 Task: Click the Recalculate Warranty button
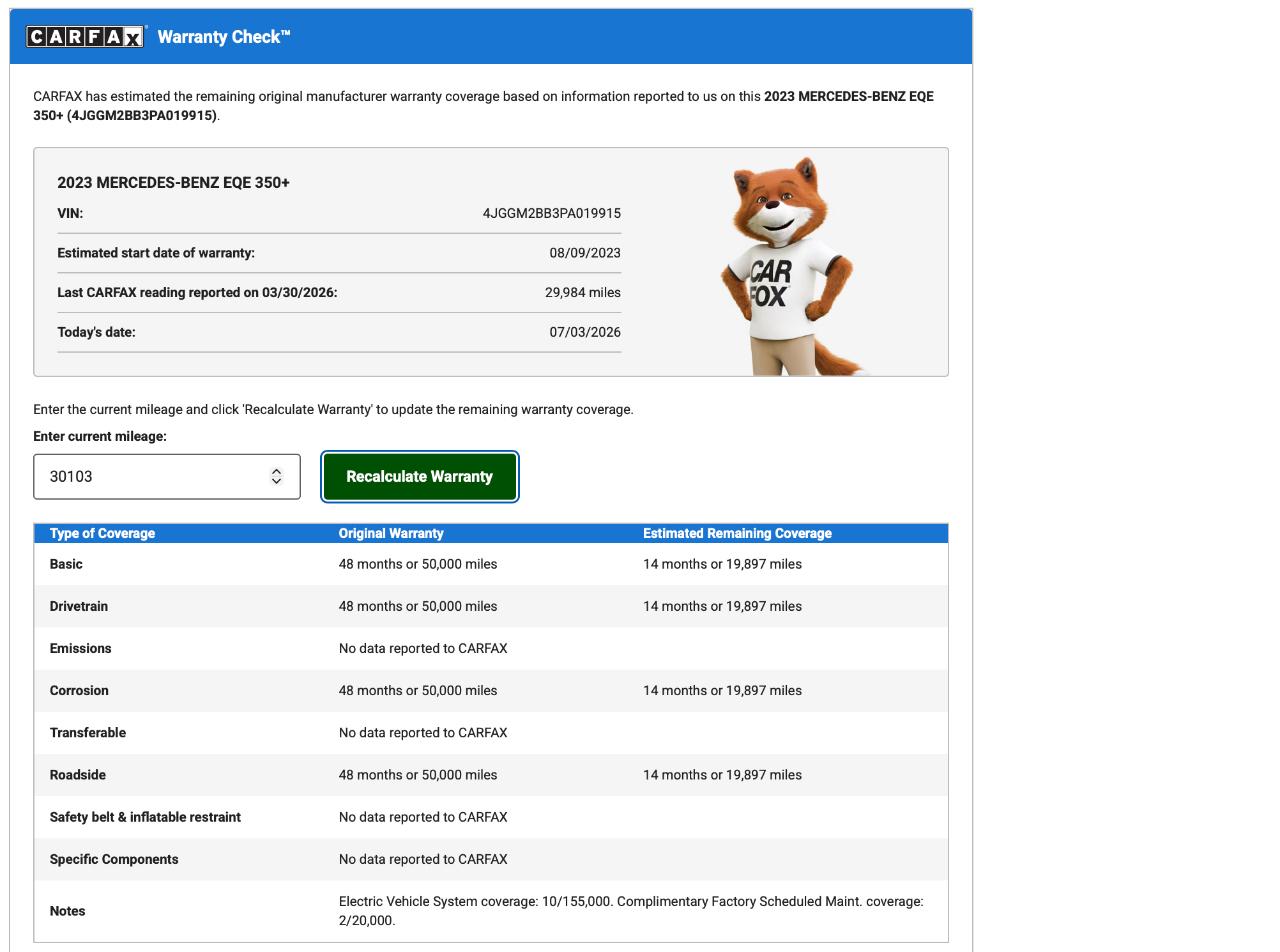pyautogui.click(x=420, y=477)
